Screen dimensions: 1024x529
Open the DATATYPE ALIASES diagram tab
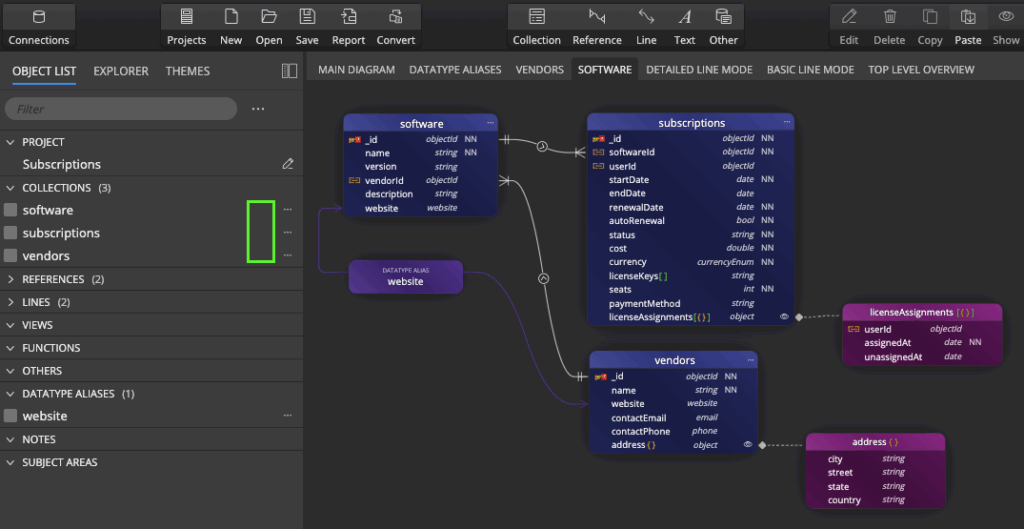[455, 70]
